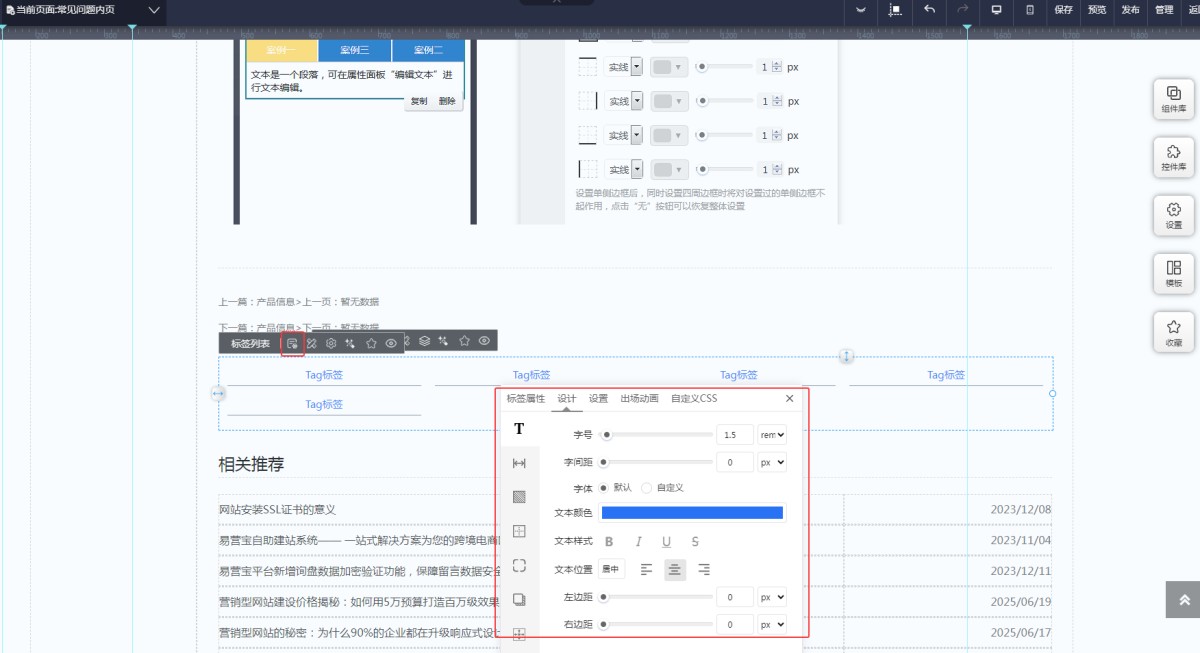
Task: Switch to the 标签属性 tab
Action: pyautogui.click(x=525, y=398)
